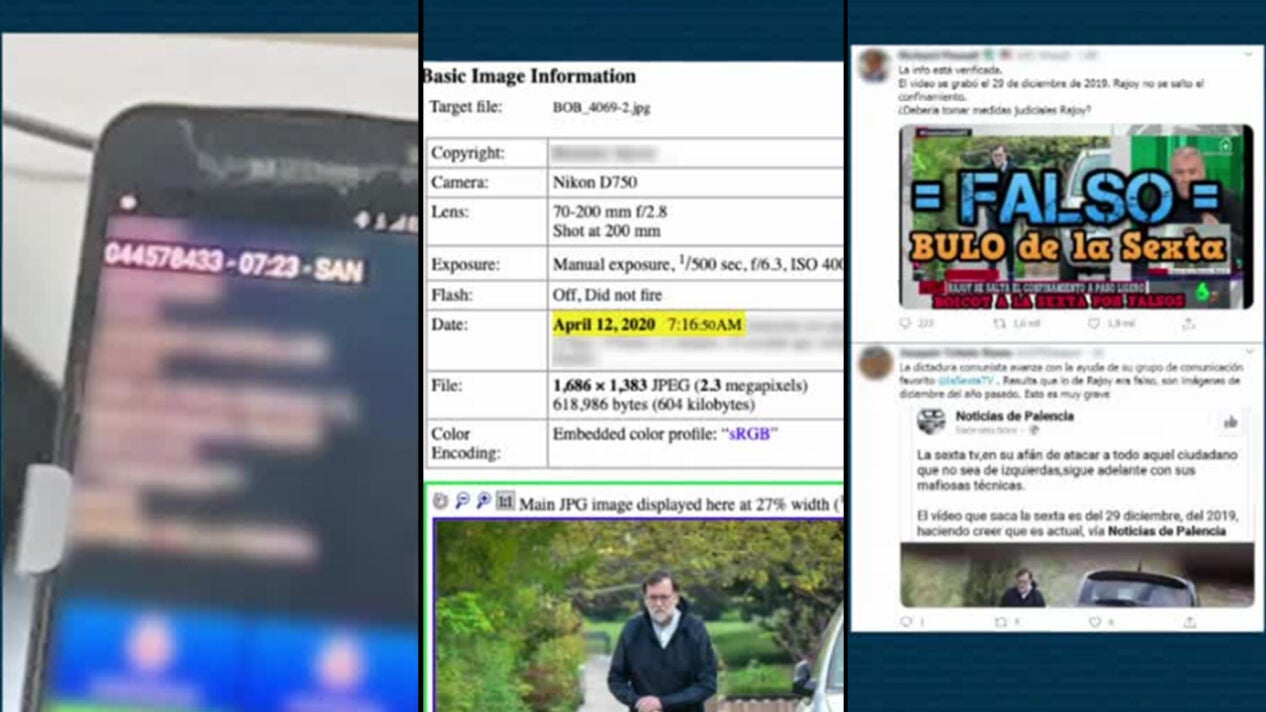
Task: Open the chevron menu on the first tweet
Action: (1248, 54)
